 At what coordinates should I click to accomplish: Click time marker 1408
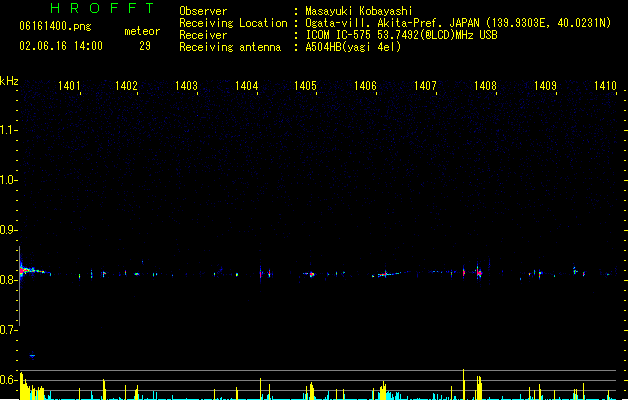[485, 86]
